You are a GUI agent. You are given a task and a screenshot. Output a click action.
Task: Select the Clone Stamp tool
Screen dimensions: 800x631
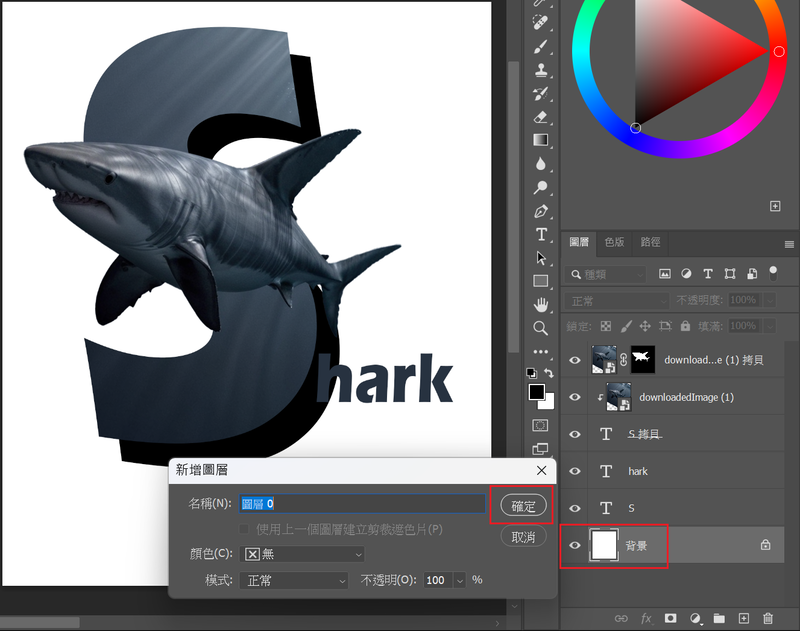pyautogui.click(x=541, y=70)
